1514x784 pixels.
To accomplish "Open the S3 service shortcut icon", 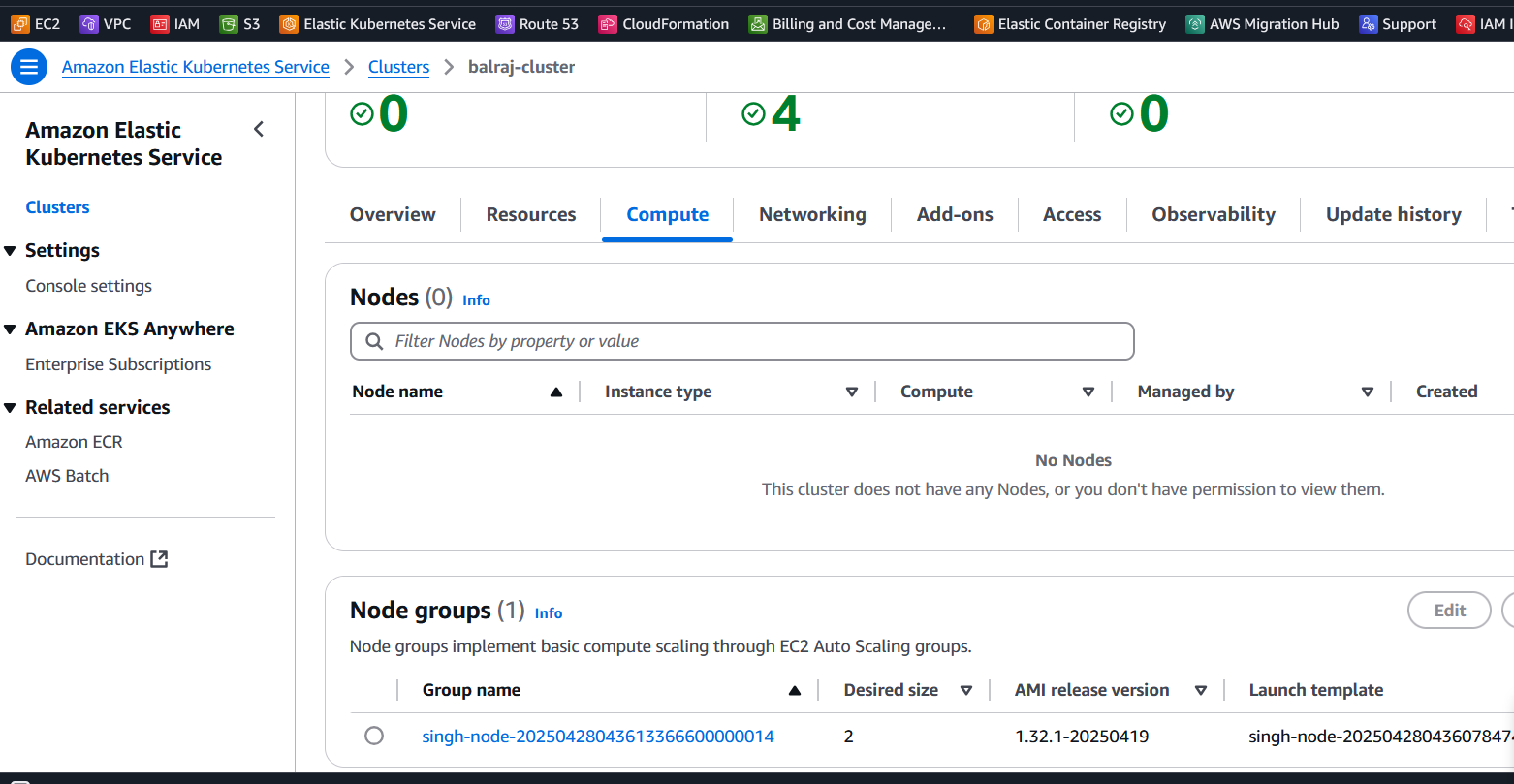I will [x=229, y=24].
